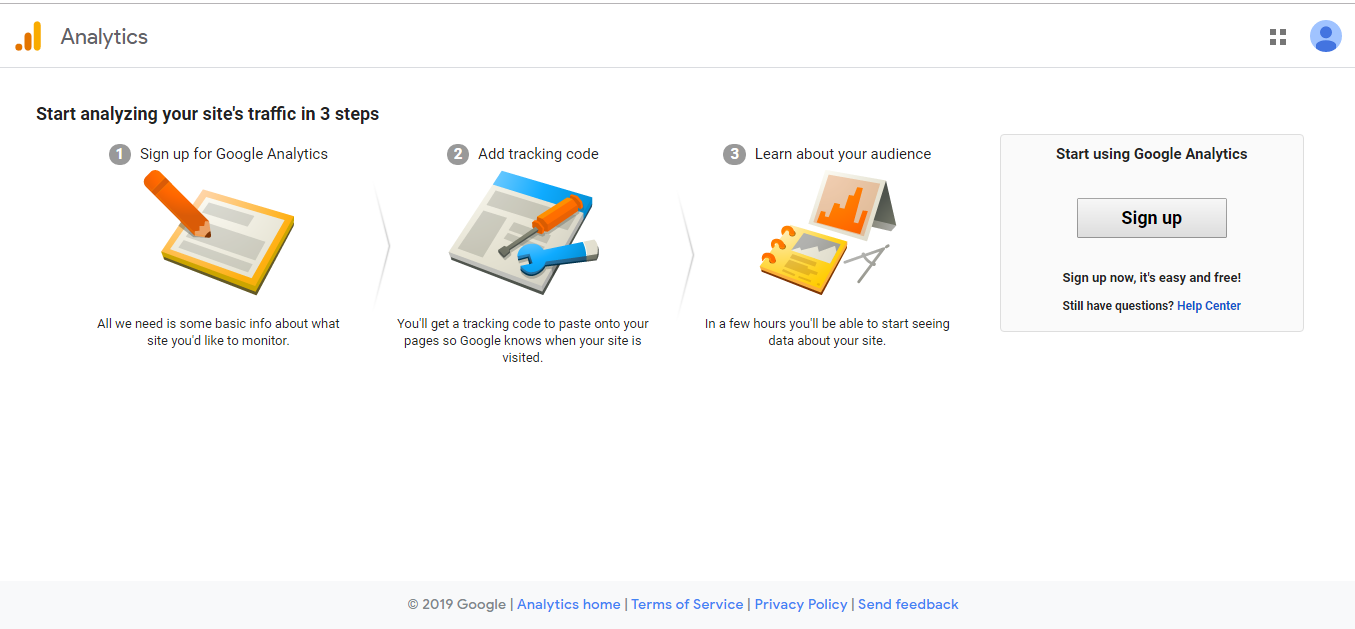
Task: Click the 'Sign up for Google Analytics' step heading
Action: [x=234, y=154]
